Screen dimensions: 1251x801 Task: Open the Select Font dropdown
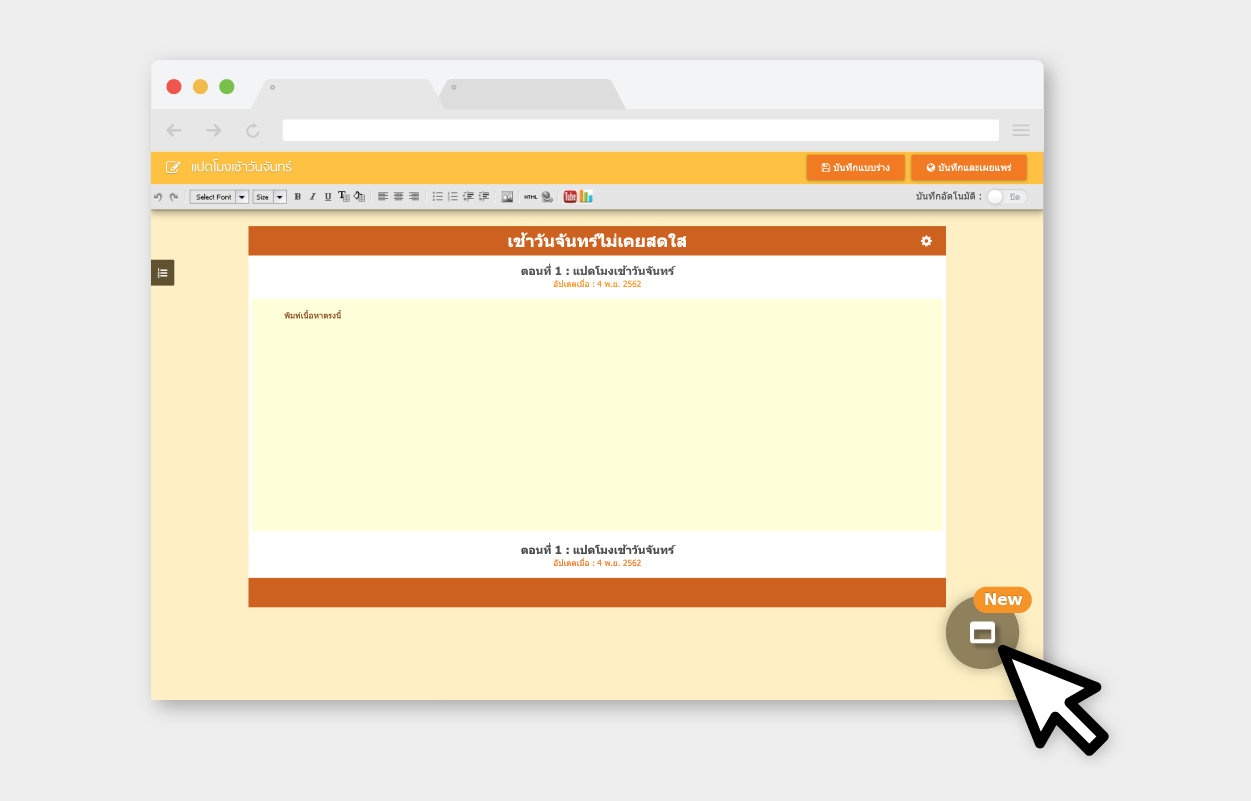[x=219, y=197]
